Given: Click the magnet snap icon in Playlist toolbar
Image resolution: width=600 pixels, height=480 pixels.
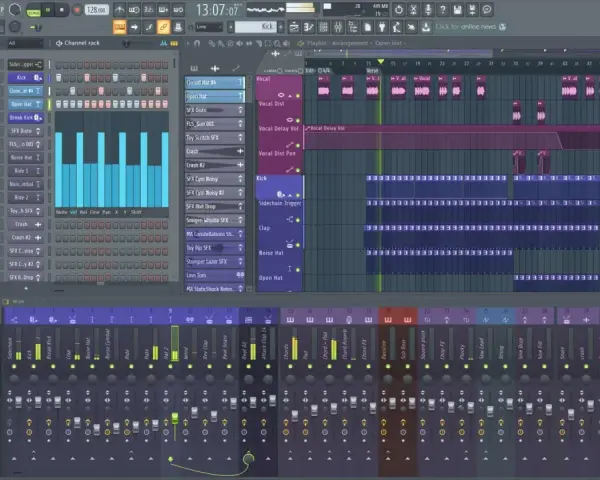Looking at the screenshot, I should 197,43.
